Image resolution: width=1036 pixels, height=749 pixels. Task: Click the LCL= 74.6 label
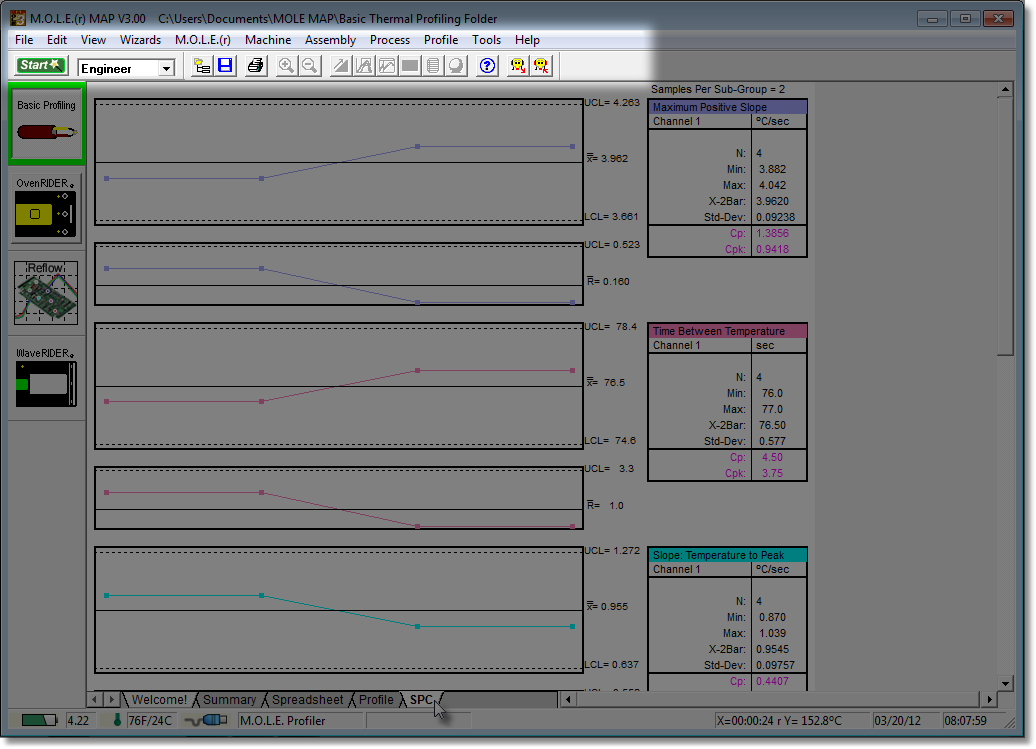[610, 441]
